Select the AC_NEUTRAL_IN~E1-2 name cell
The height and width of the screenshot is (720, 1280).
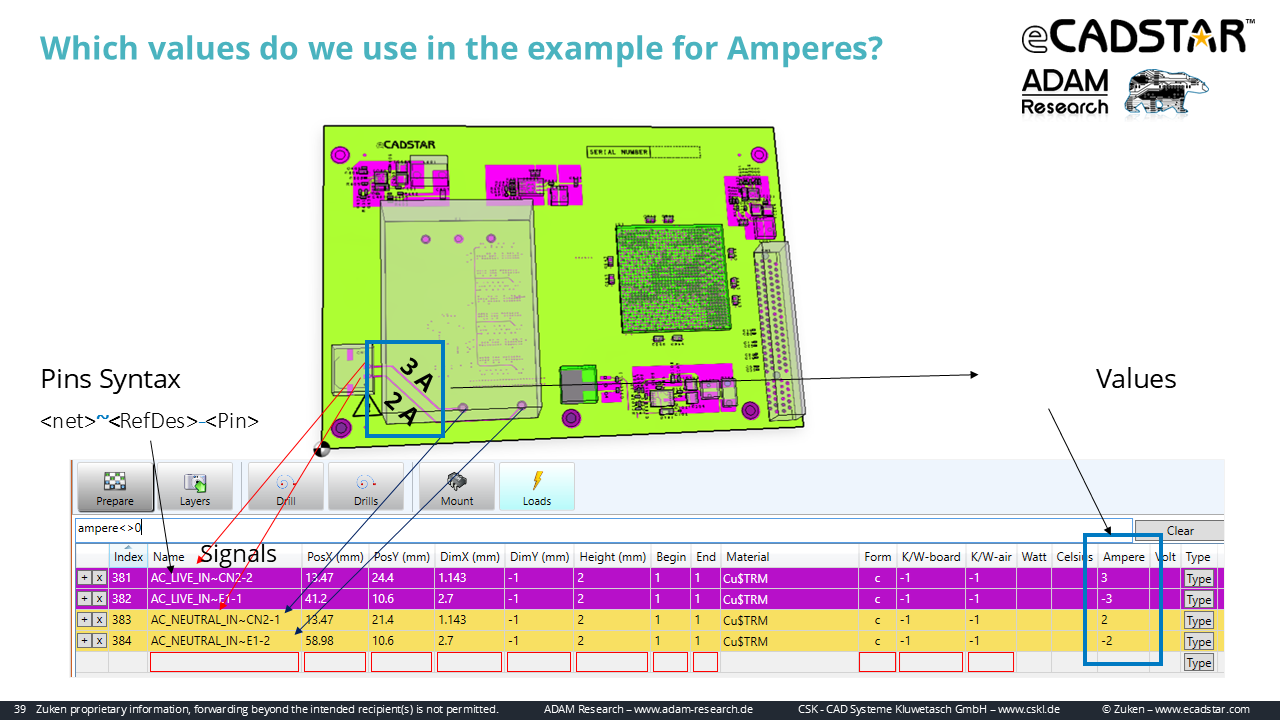tap(225, 641)
